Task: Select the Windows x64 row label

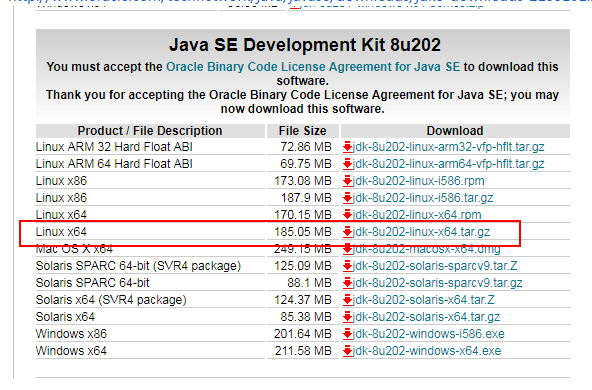Action: 71,351
